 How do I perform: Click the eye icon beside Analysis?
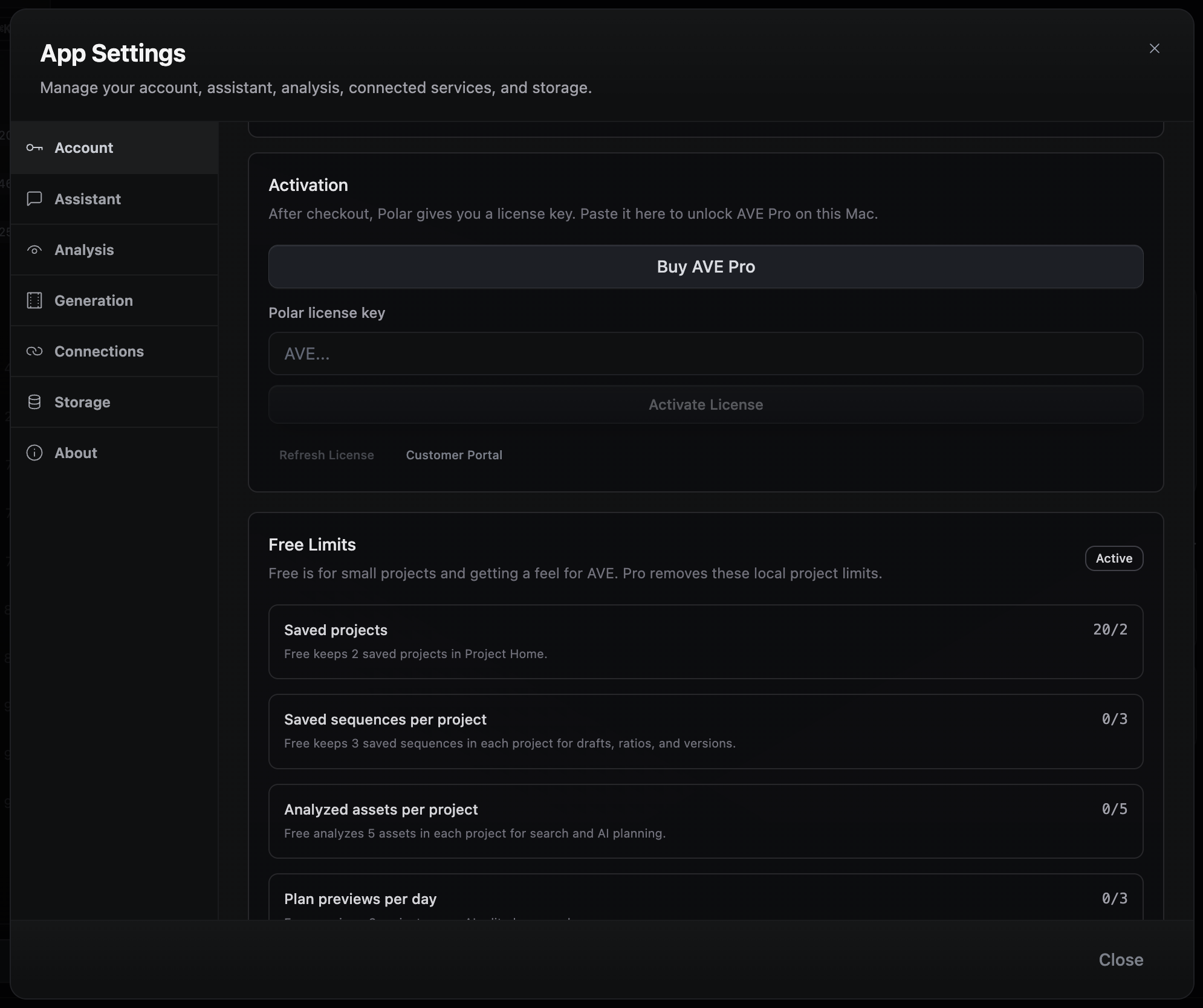click(34, 250)
